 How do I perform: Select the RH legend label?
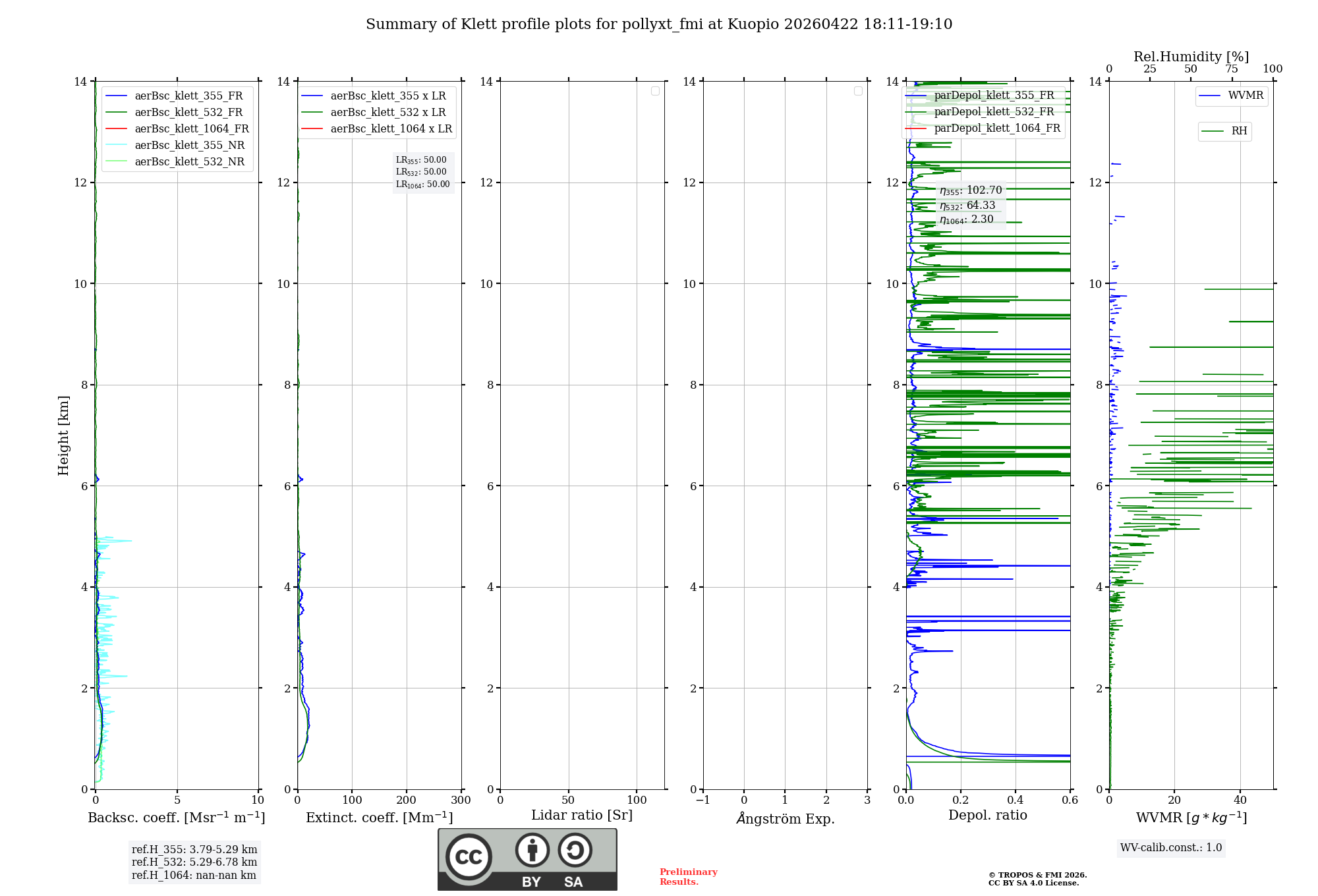click(1239, 131)
